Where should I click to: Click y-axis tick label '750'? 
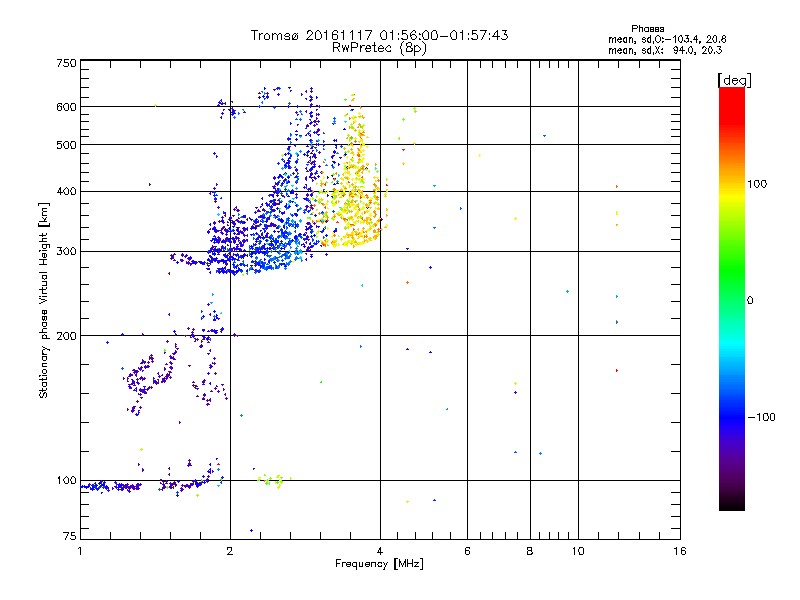pyautogui.click(x=66, y=63)
